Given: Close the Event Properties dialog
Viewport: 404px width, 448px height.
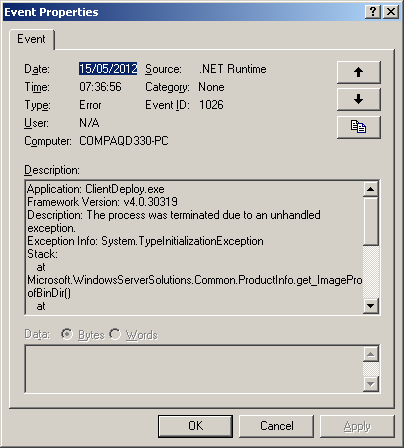Looking at the screenshot, I should [x=391, y=12].
